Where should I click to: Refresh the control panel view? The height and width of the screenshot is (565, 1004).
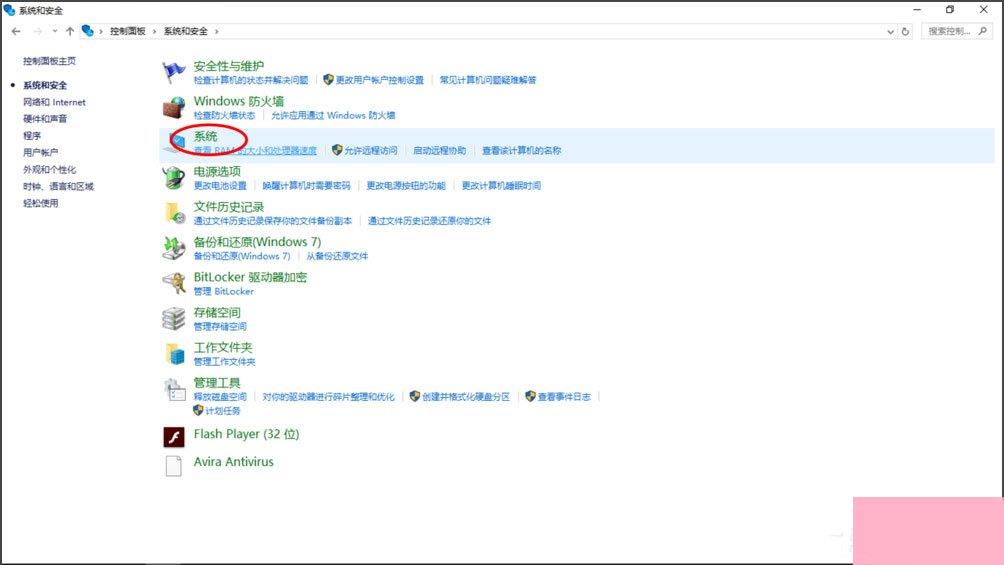905,31
